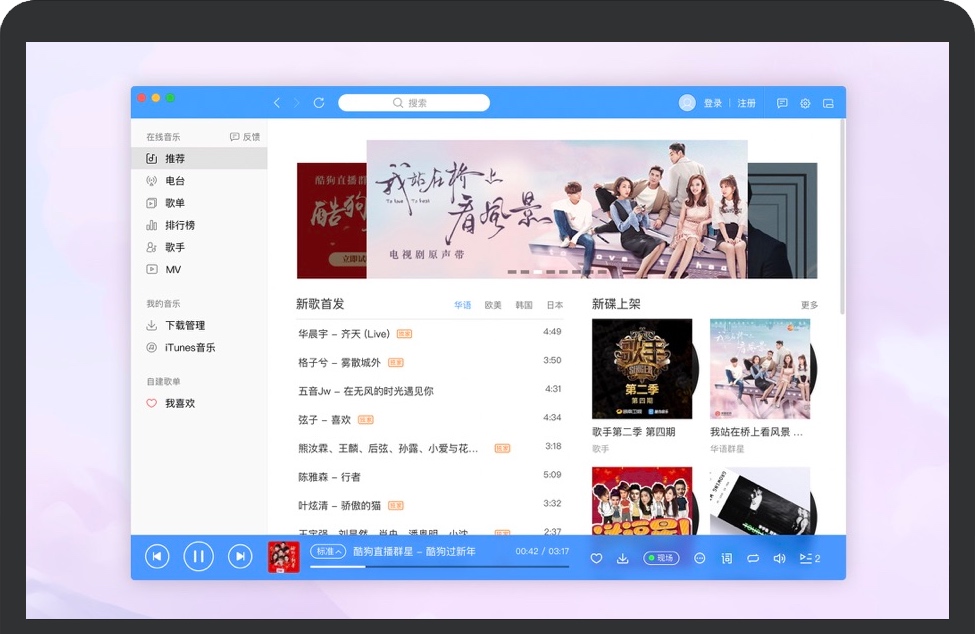
Task: Favorite the current song with heart icon
Action: [596, 558]
